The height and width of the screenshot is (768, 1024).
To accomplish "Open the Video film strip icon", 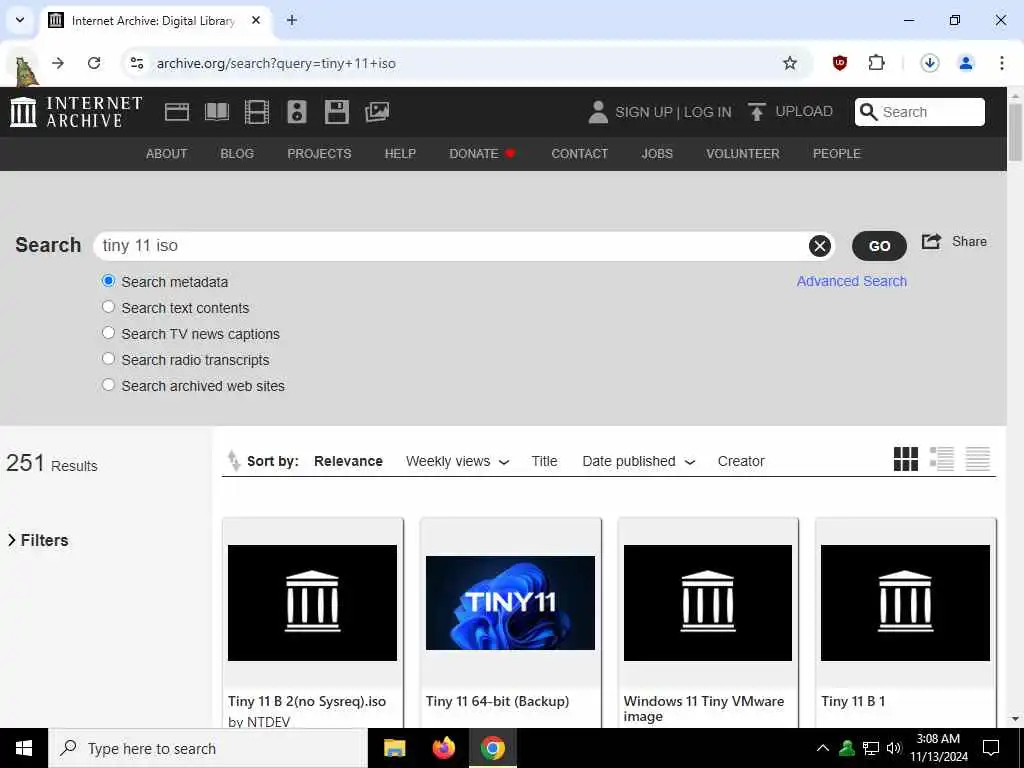I will [257, 112].
